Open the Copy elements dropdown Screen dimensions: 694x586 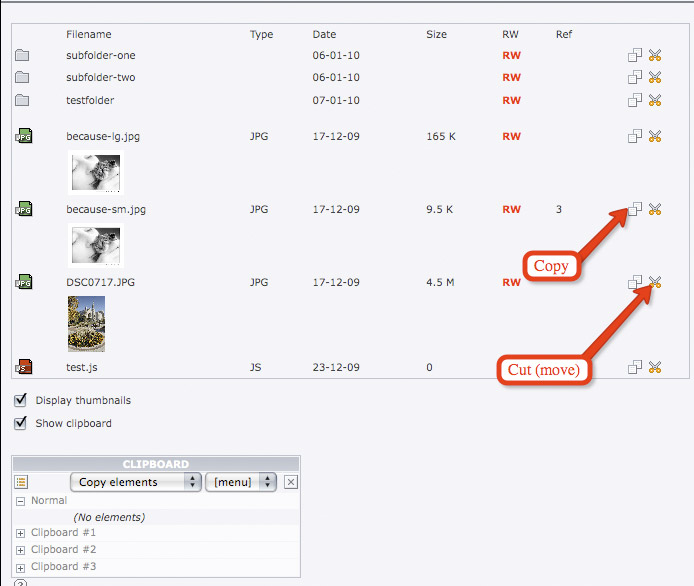coord(135,482)
